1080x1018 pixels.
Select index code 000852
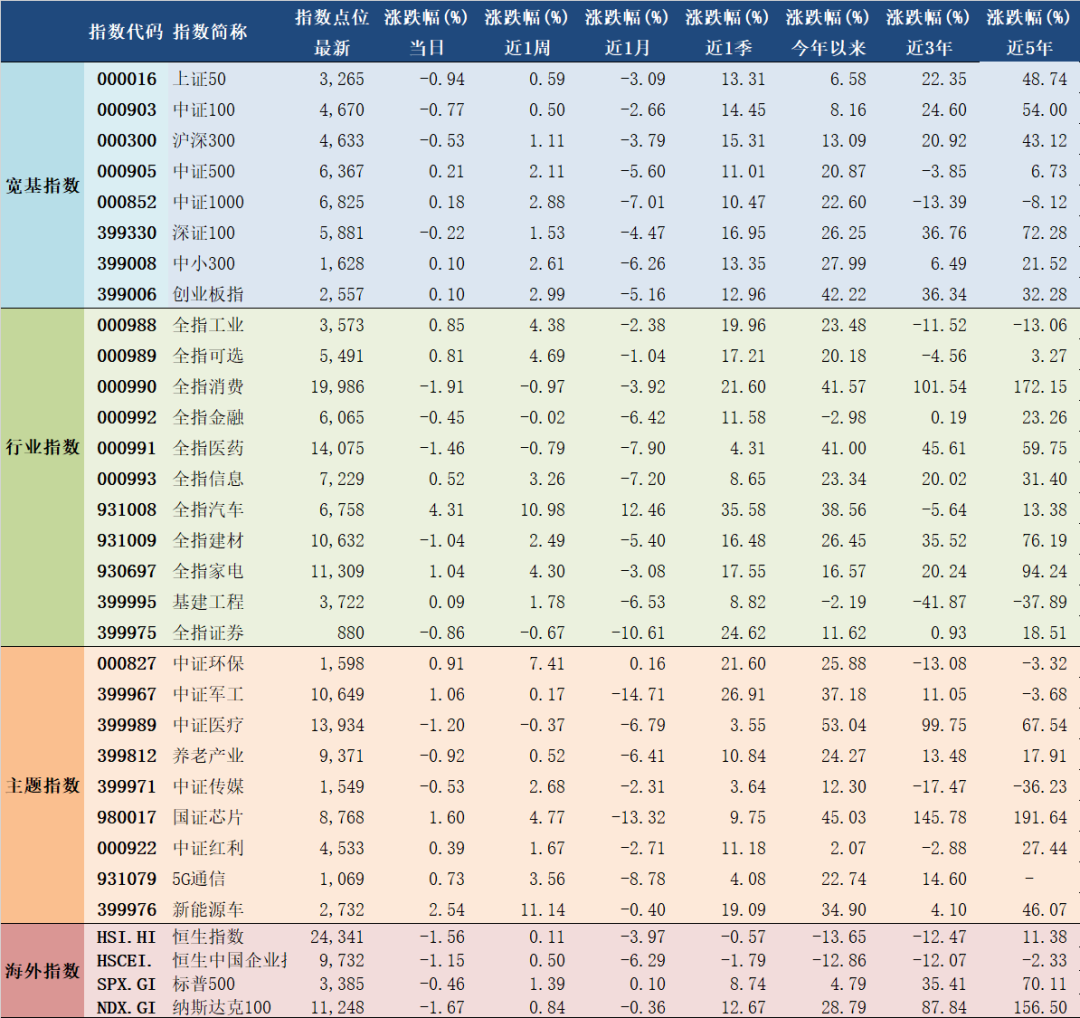tap(127, 202)
